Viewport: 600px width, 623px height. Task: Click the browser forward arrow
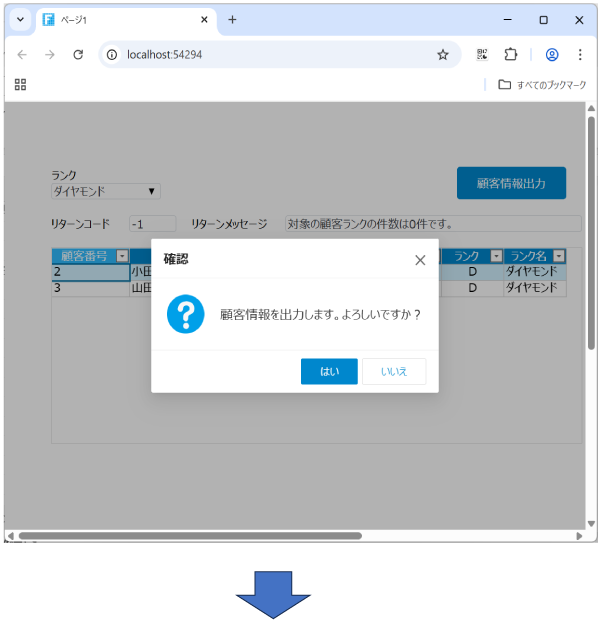(50, 54)
